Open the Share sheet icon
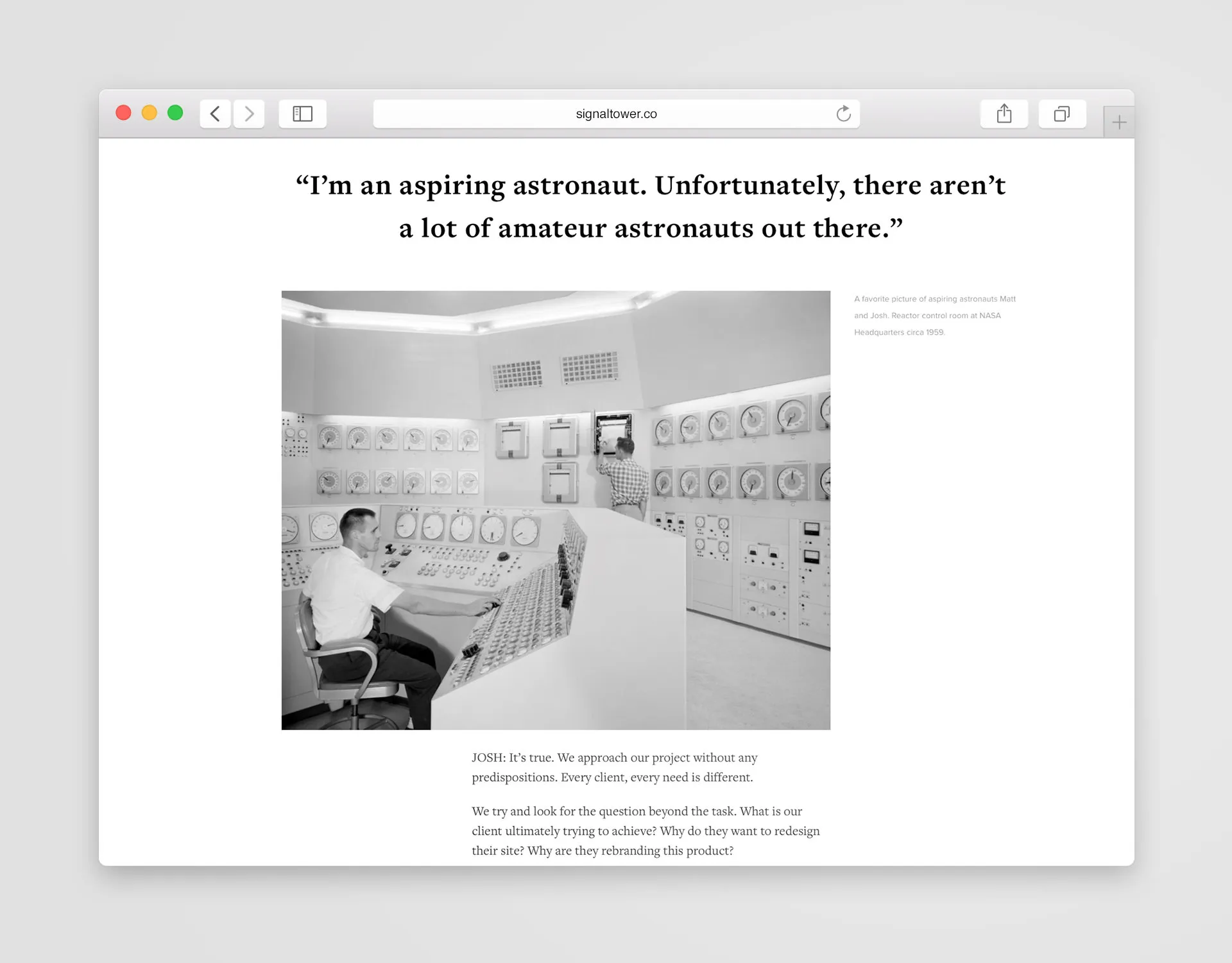 pyautogui.click(x=1004, y=114)
